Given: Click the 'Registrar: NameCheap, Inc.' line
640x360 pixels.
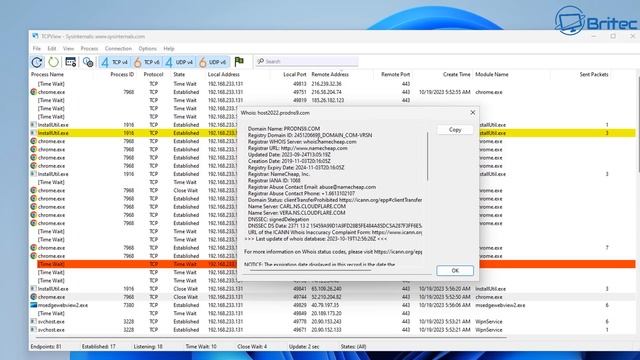Looking at the screenshot, I should point(278,174).
